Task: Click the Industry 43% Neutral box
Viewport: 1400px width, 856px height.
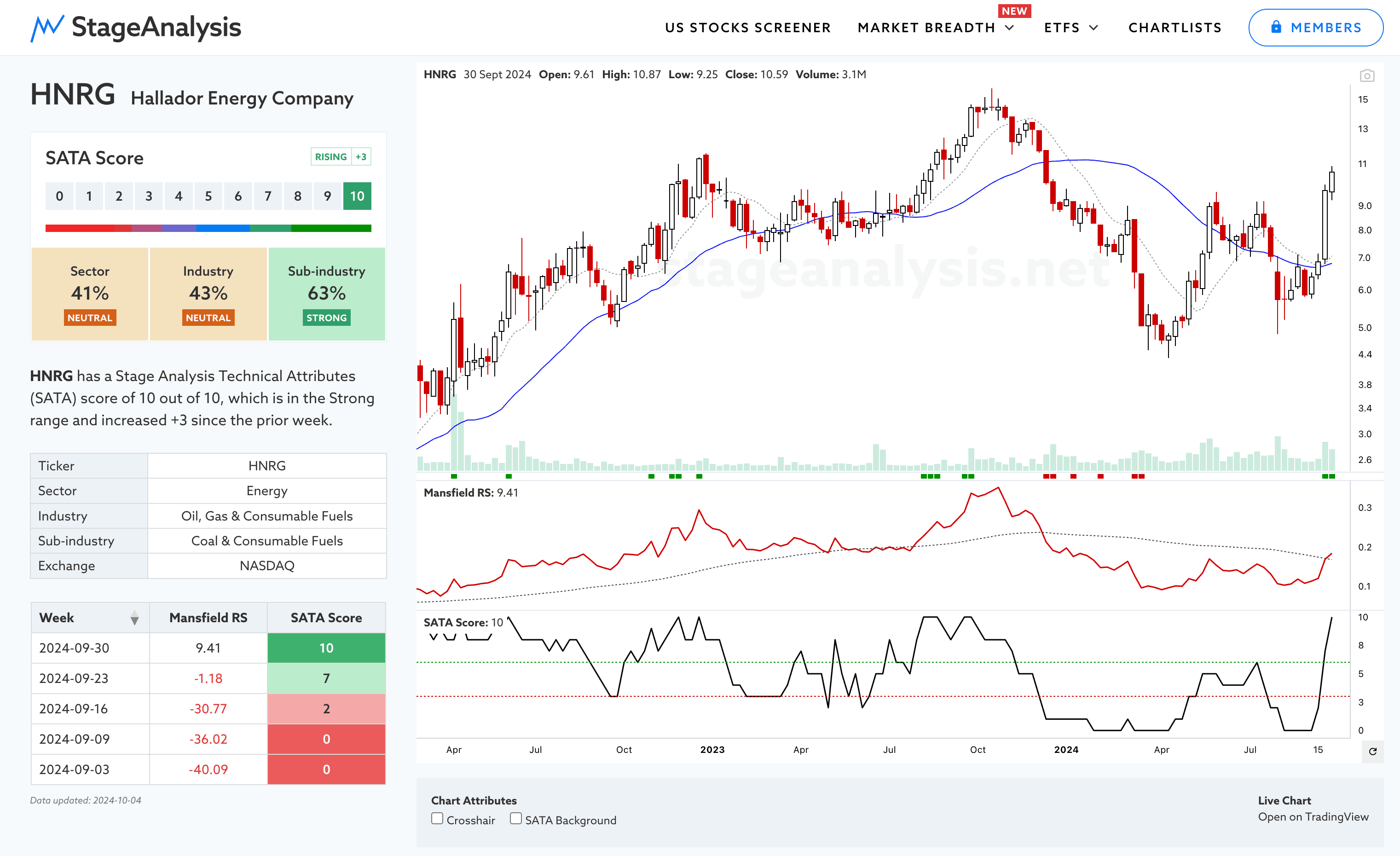Action: 208,294
